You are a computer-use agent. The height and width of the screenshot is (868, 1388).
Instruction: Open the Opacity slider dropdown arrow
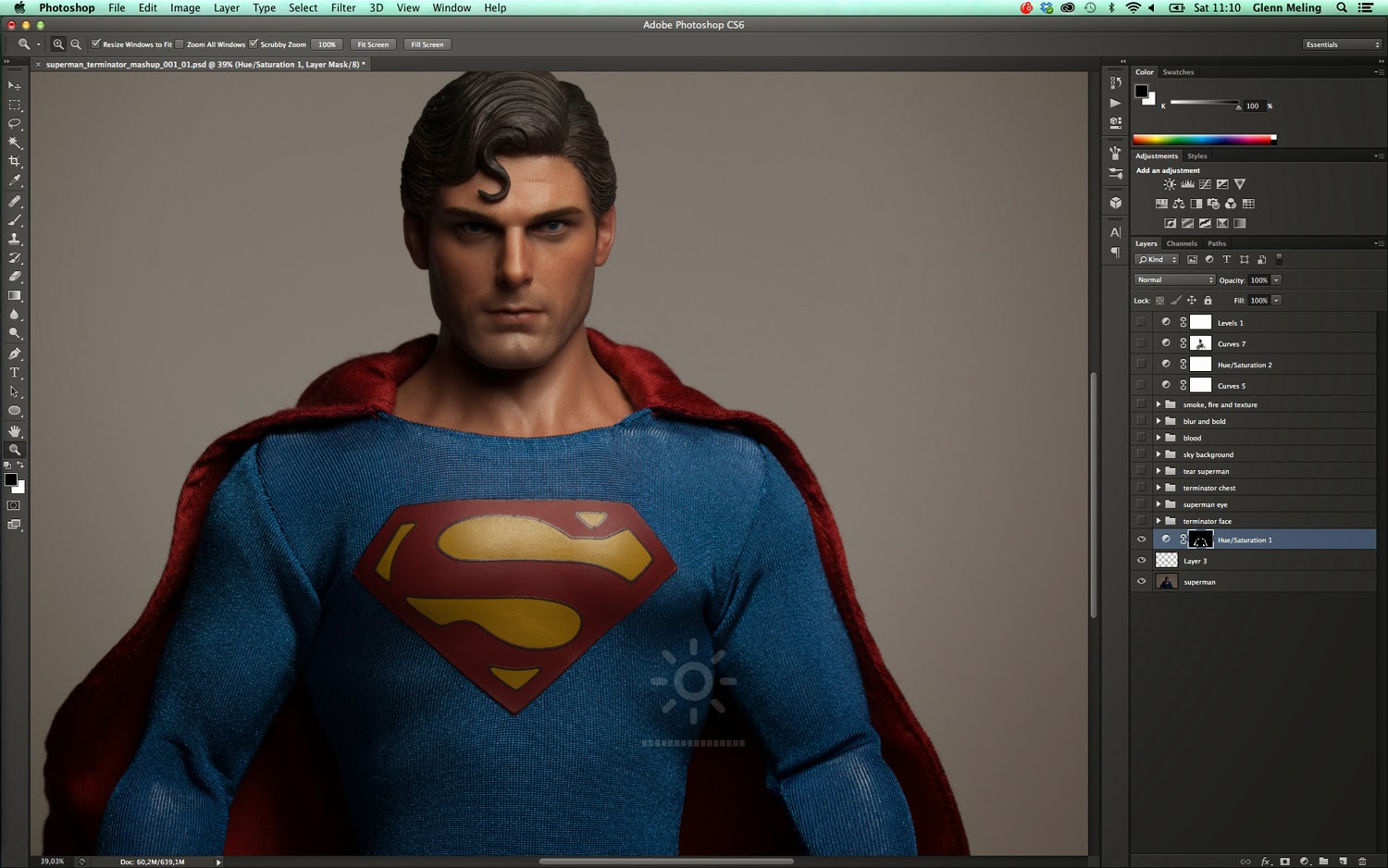point(1276,279)
